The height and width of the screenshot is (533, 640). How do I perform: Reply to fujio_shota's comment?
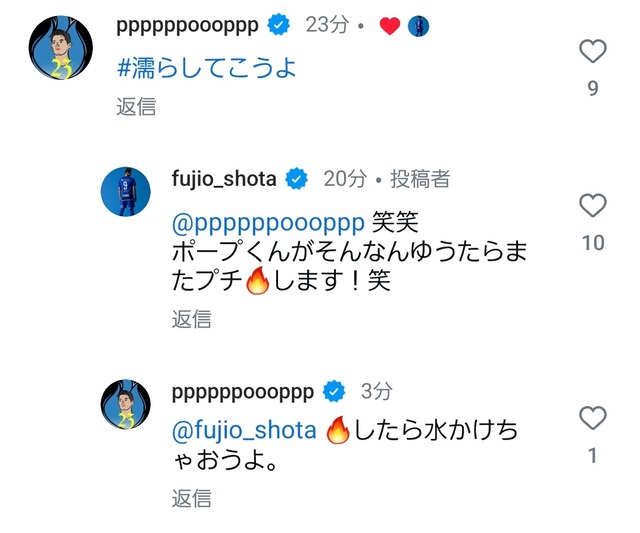coord(191,319)
